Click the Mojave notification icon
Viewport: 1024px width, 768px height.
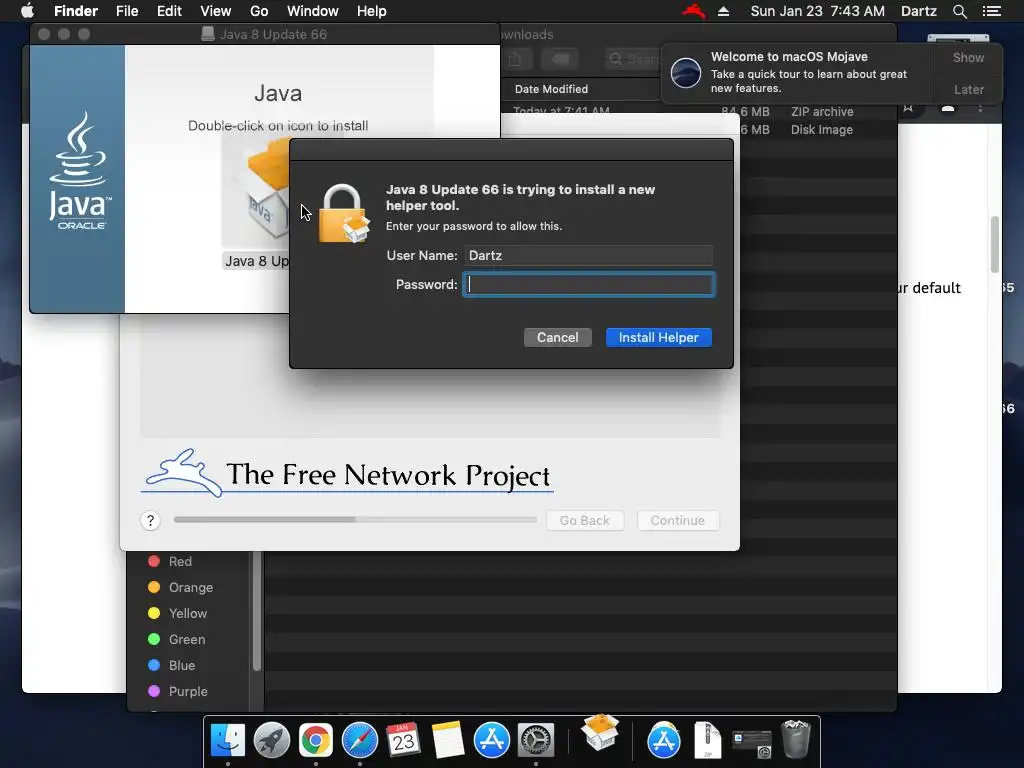(686, 72)
